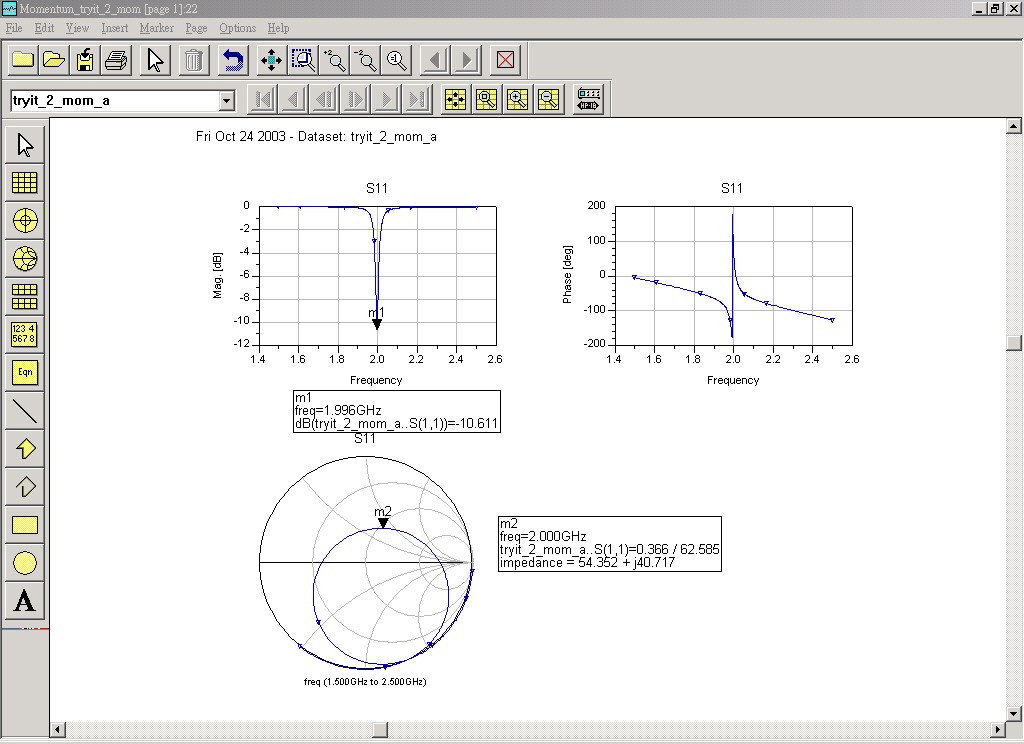Insert an equation with Eqn button
Screen dimensions: 1024x744
point(25,372)
